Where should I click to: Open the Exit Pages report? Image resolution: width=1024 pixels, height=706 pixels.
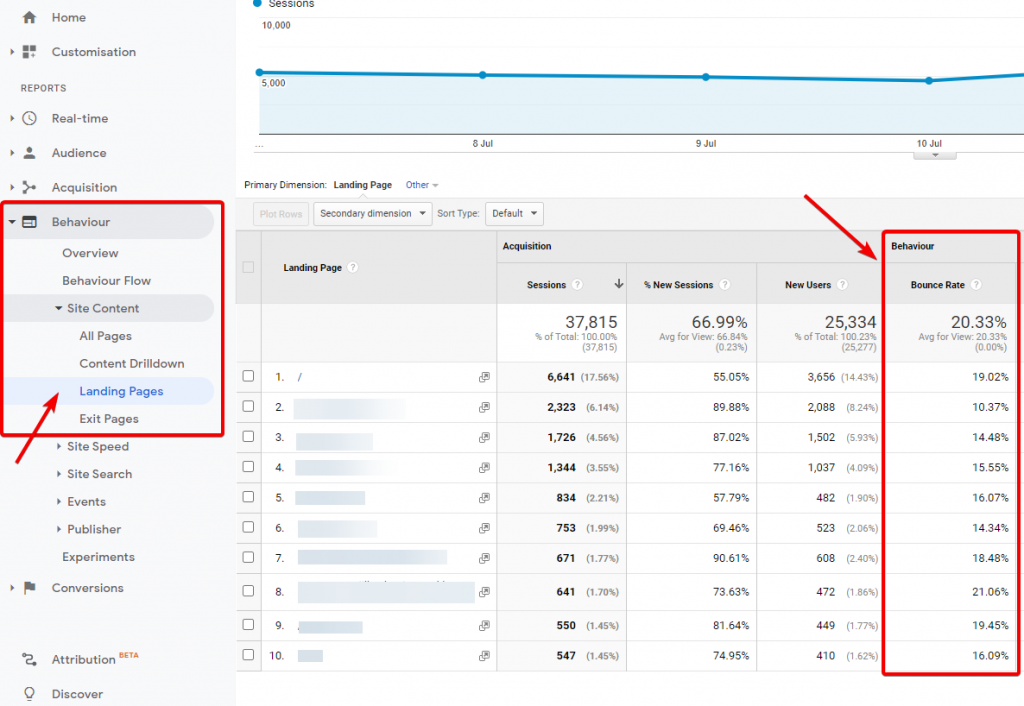click(x=109, y=419)
